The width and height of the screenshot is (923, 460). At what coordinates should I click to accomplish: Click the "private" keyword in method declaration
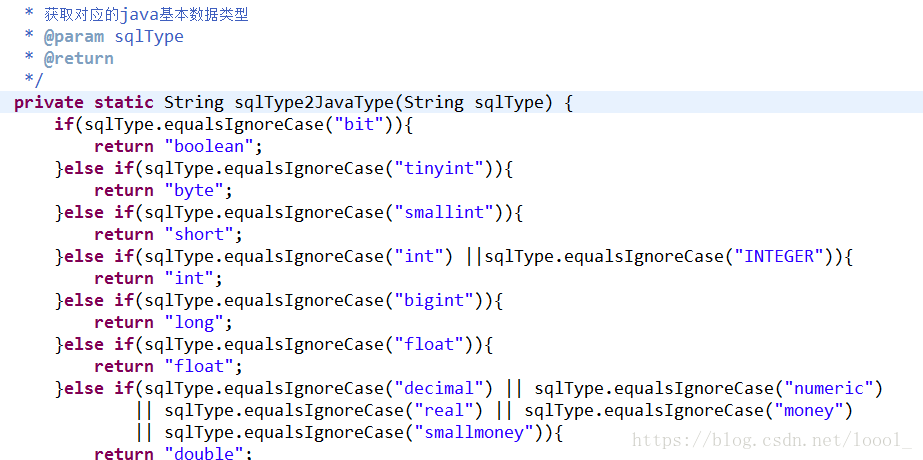tap(49, 102)
